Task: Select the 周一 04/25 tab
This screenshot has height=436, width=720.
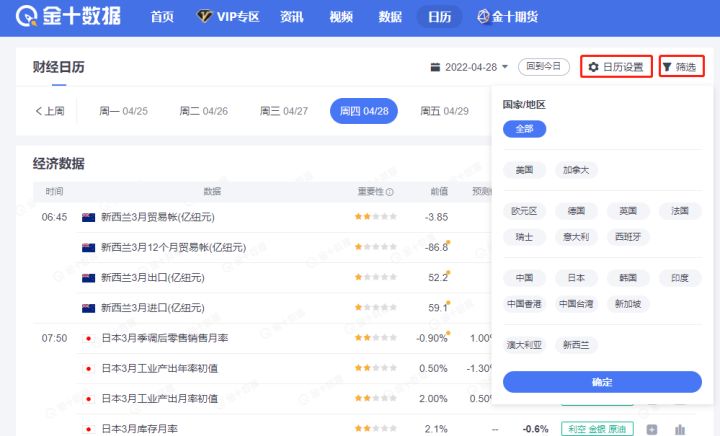Action: click(x=124, y=111)
